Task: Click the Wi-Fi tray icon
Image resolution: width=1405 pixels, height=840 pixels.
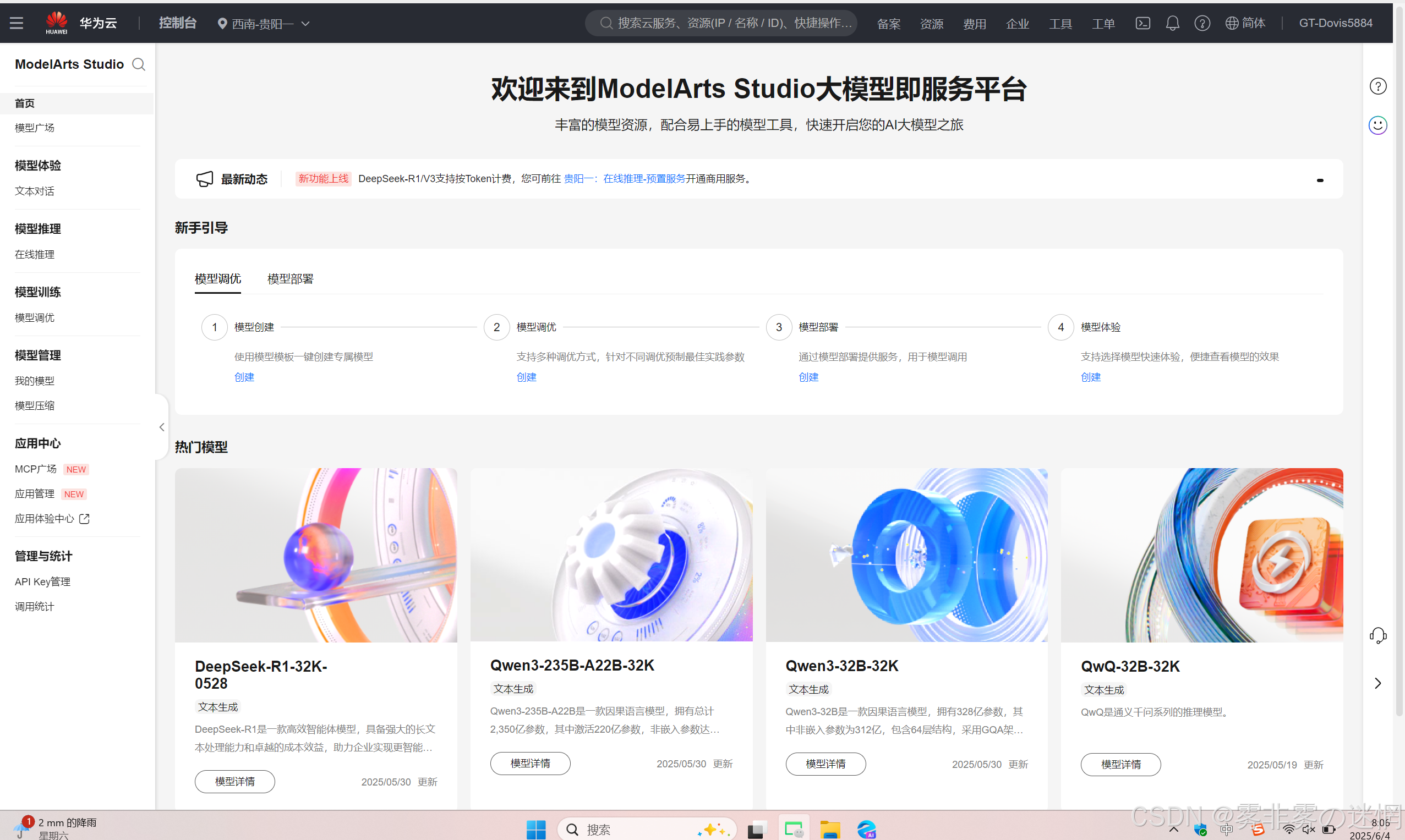Action: click(x=1289, y=830)
